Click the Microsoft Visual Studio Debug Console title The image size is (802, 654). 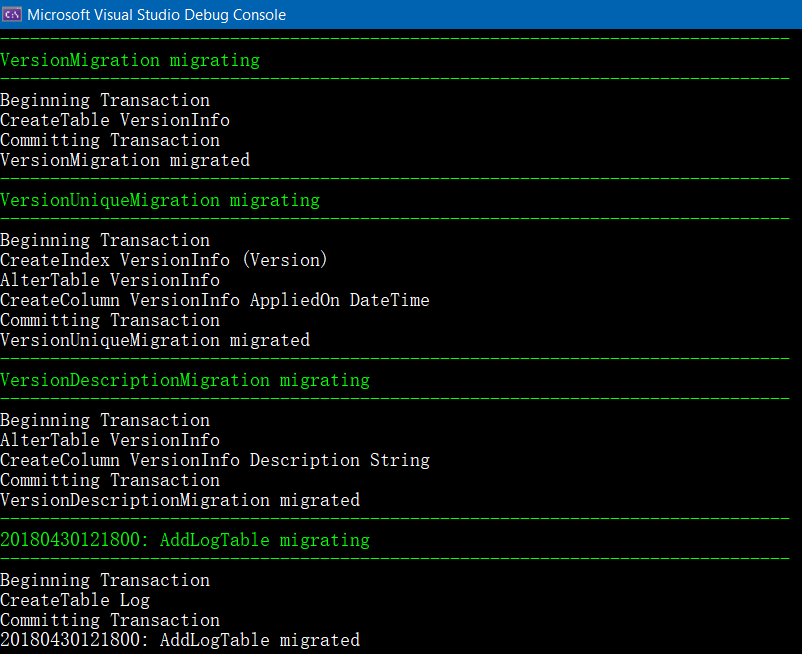[156, 15]
